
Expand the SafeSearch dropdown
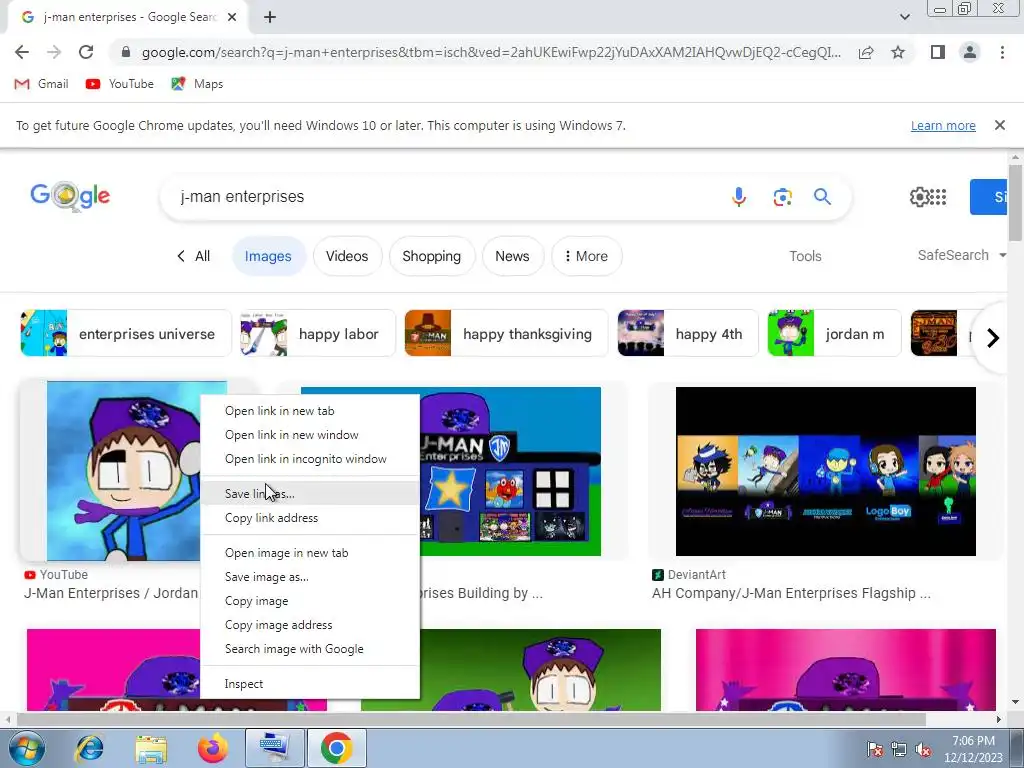pyautogui.click(x=961, y=255)
